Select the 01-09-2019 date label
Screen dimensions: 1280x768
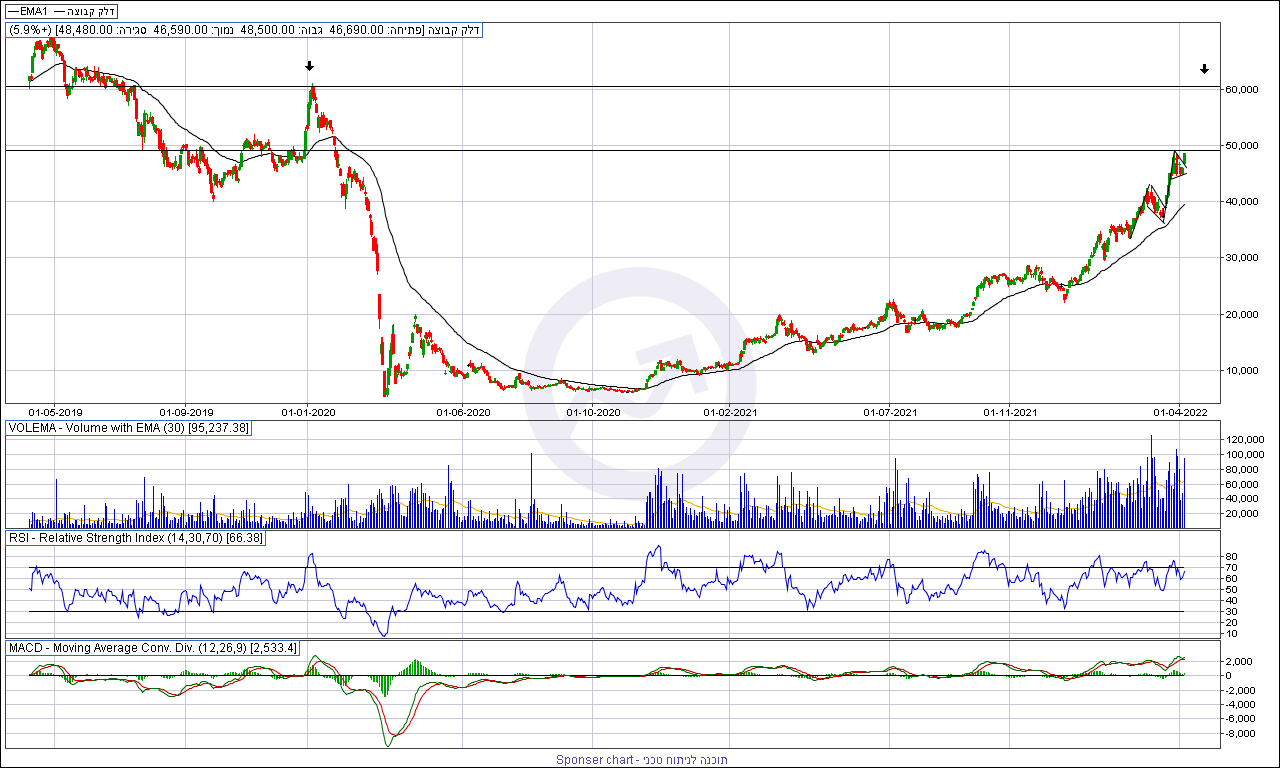(x=187, y=411)
